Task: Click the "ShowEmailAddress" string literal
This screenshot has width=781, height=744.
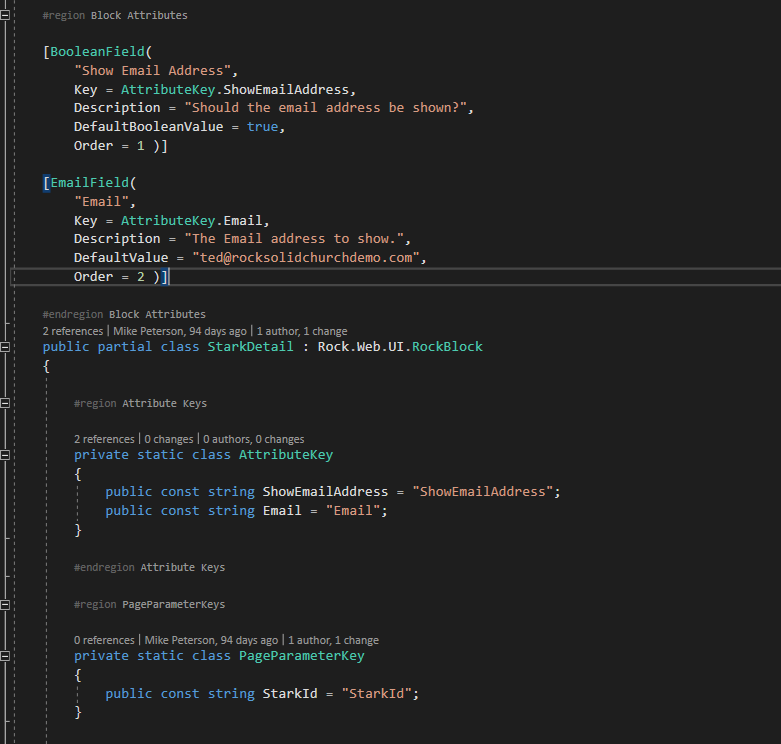Action: tap(483, 492)
